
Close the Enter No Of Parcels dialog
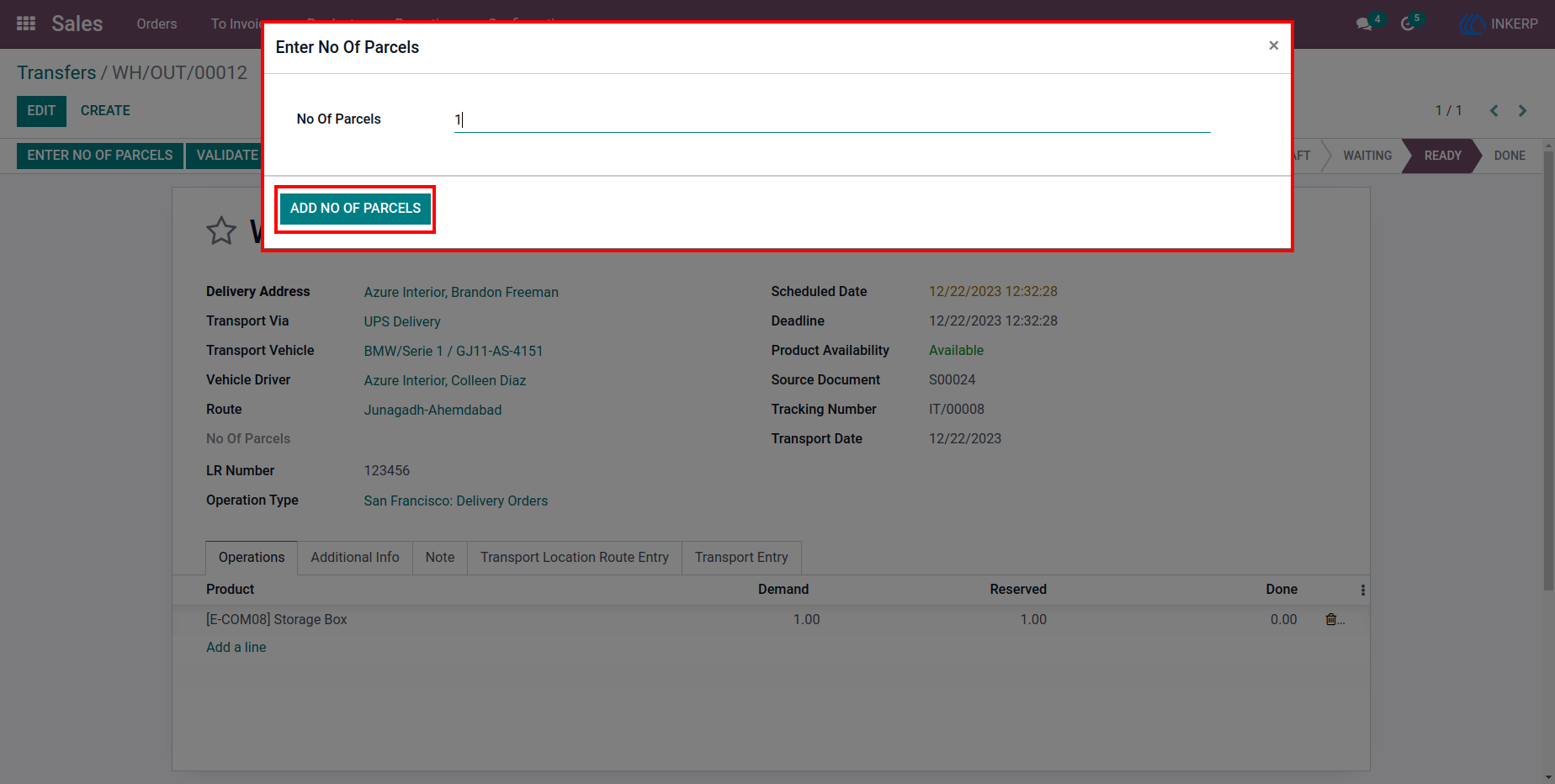(x=1273, y=45)
